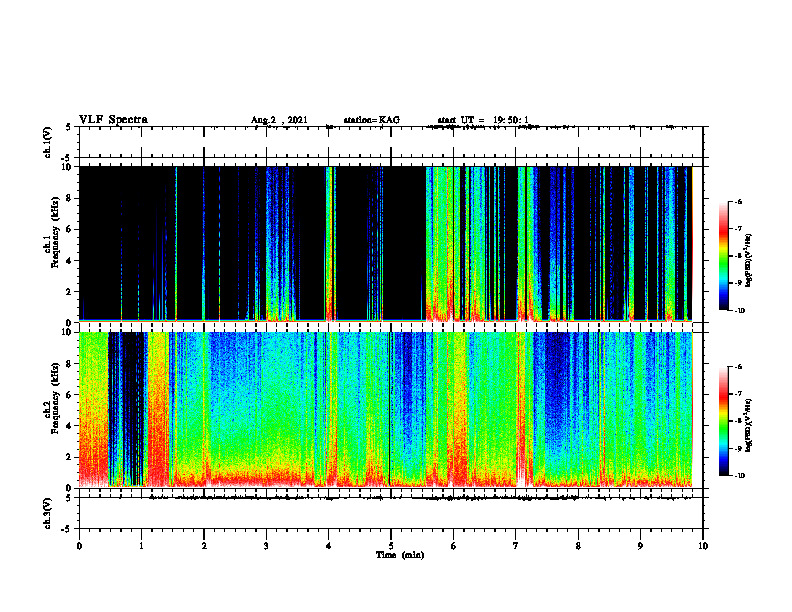
Task: Click time axis tick label "2"
Action: 204,546
